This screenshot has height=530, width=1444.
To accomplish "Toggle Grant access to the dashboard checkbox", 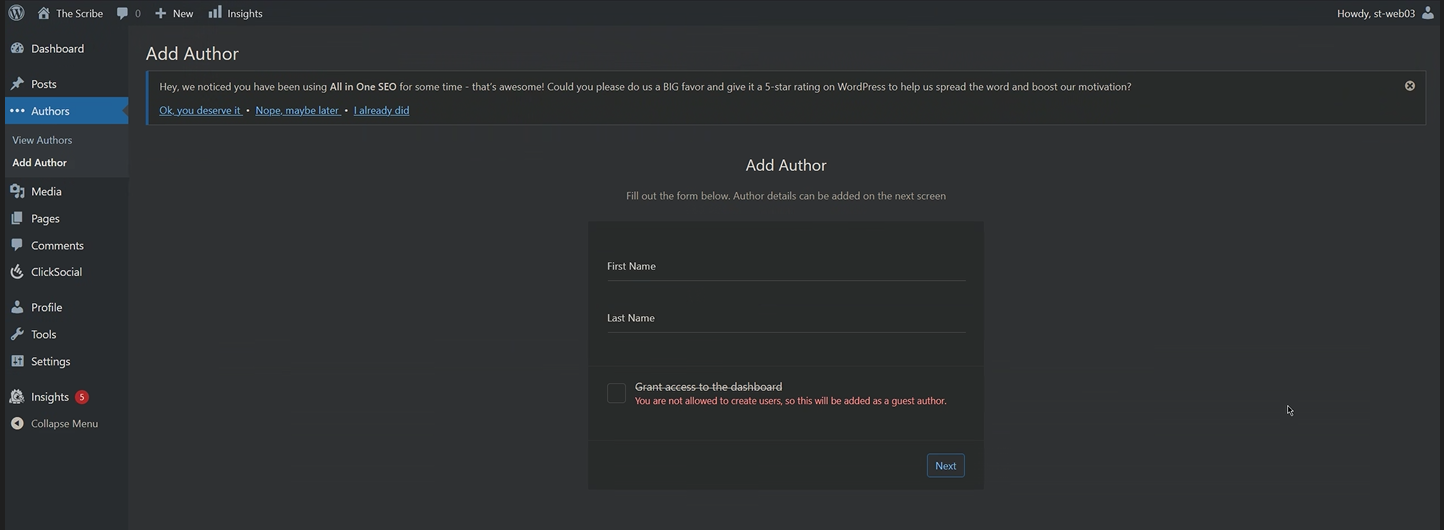I will click(x=616, y=393).
